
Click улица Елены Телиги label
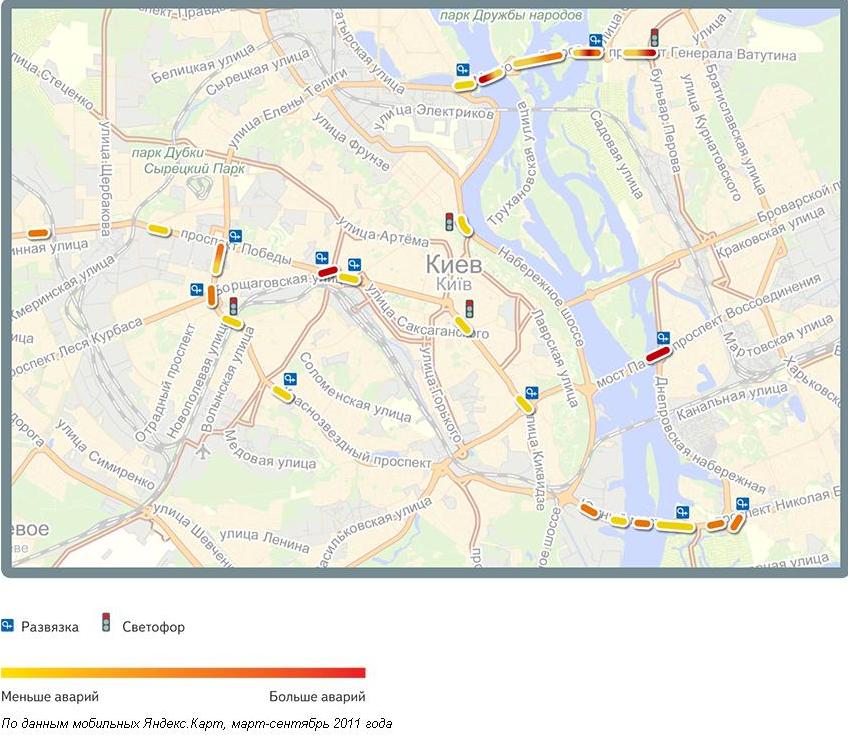click(x=287, y=109)
